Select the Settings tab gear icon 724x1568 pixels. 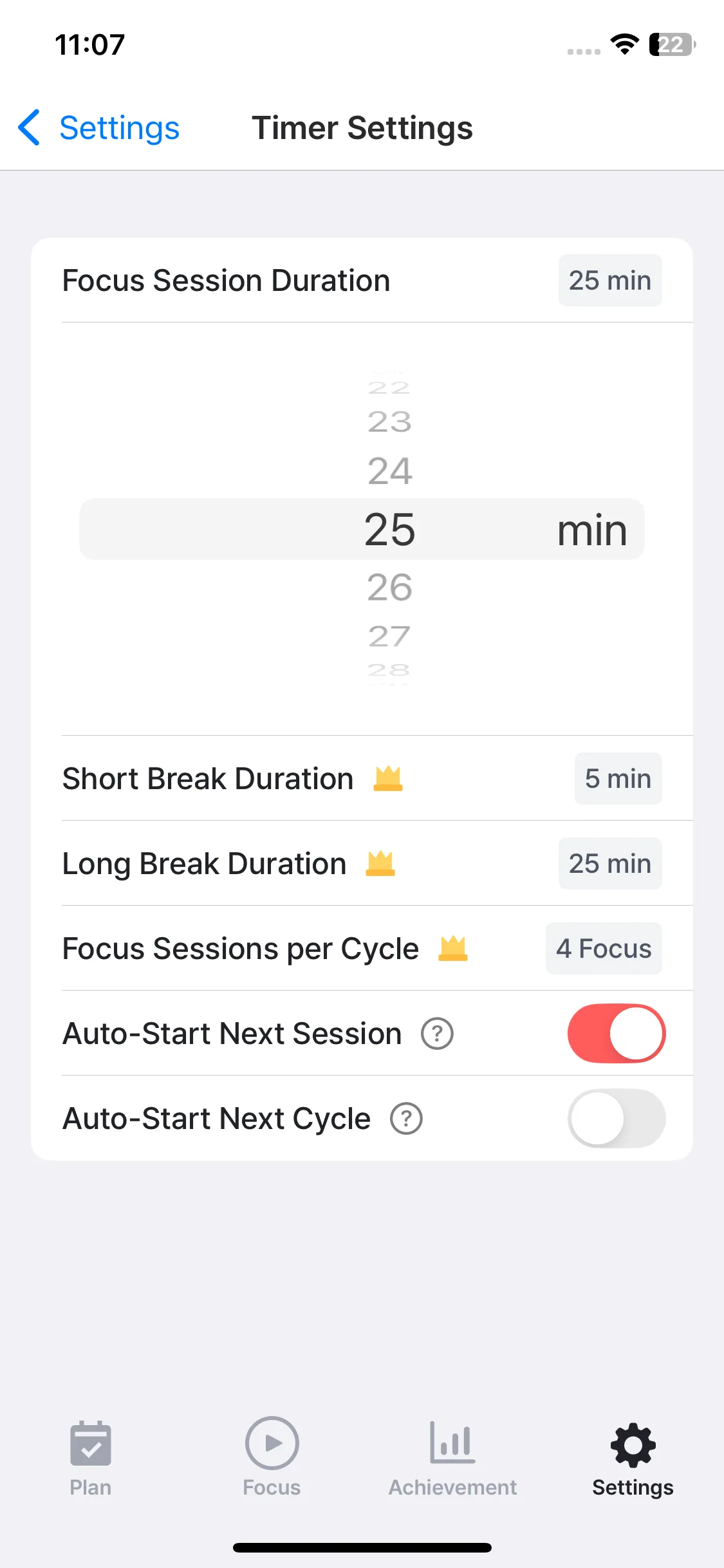pos(633,1444)
